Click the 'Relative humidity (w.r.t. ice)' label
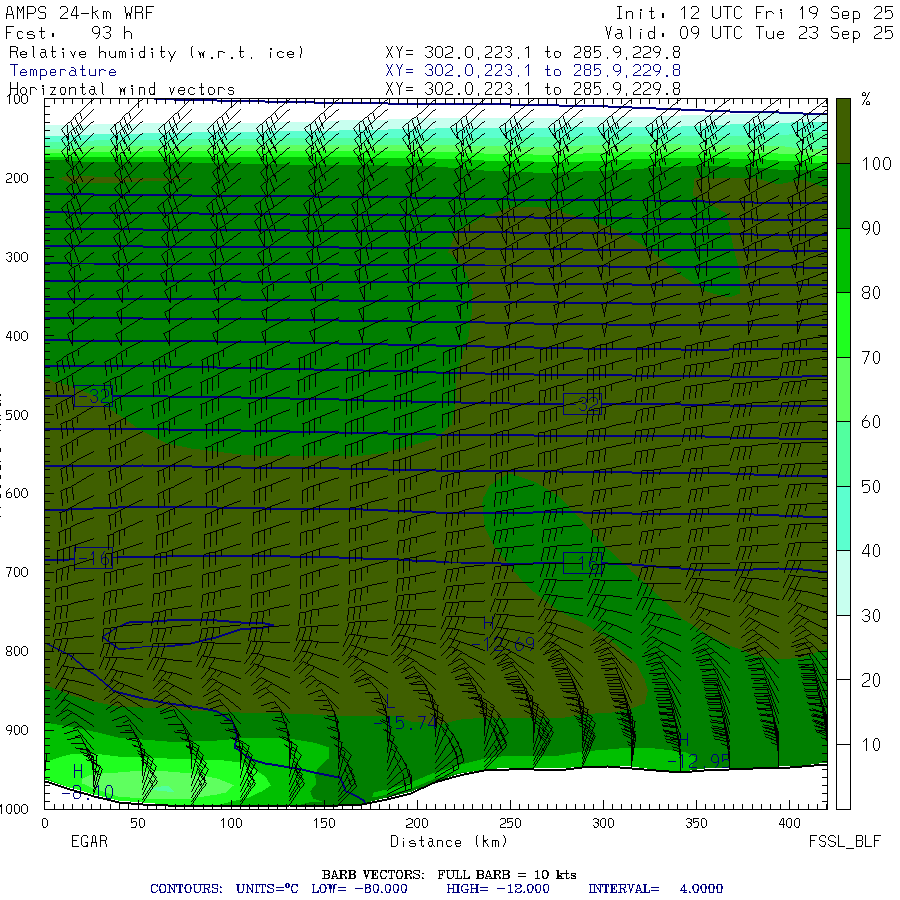 click(x=156, y=53)
